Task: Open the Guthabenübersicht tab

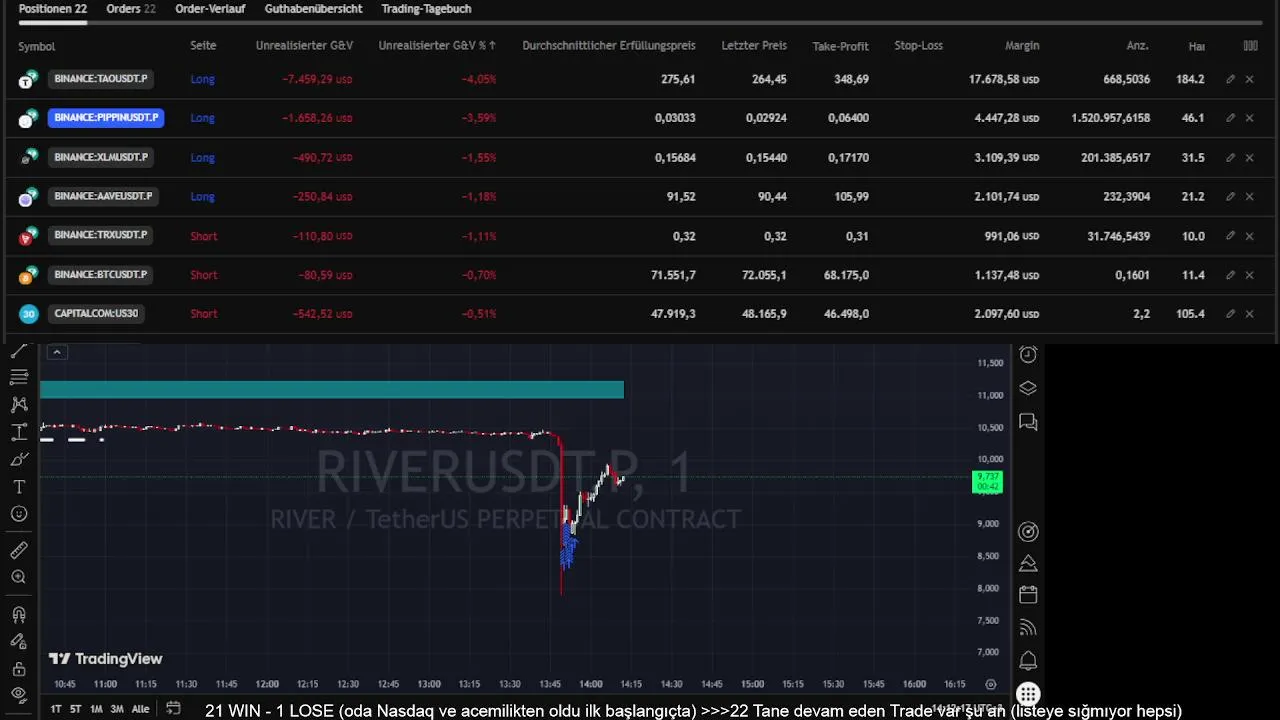Action: pos(314,9)
